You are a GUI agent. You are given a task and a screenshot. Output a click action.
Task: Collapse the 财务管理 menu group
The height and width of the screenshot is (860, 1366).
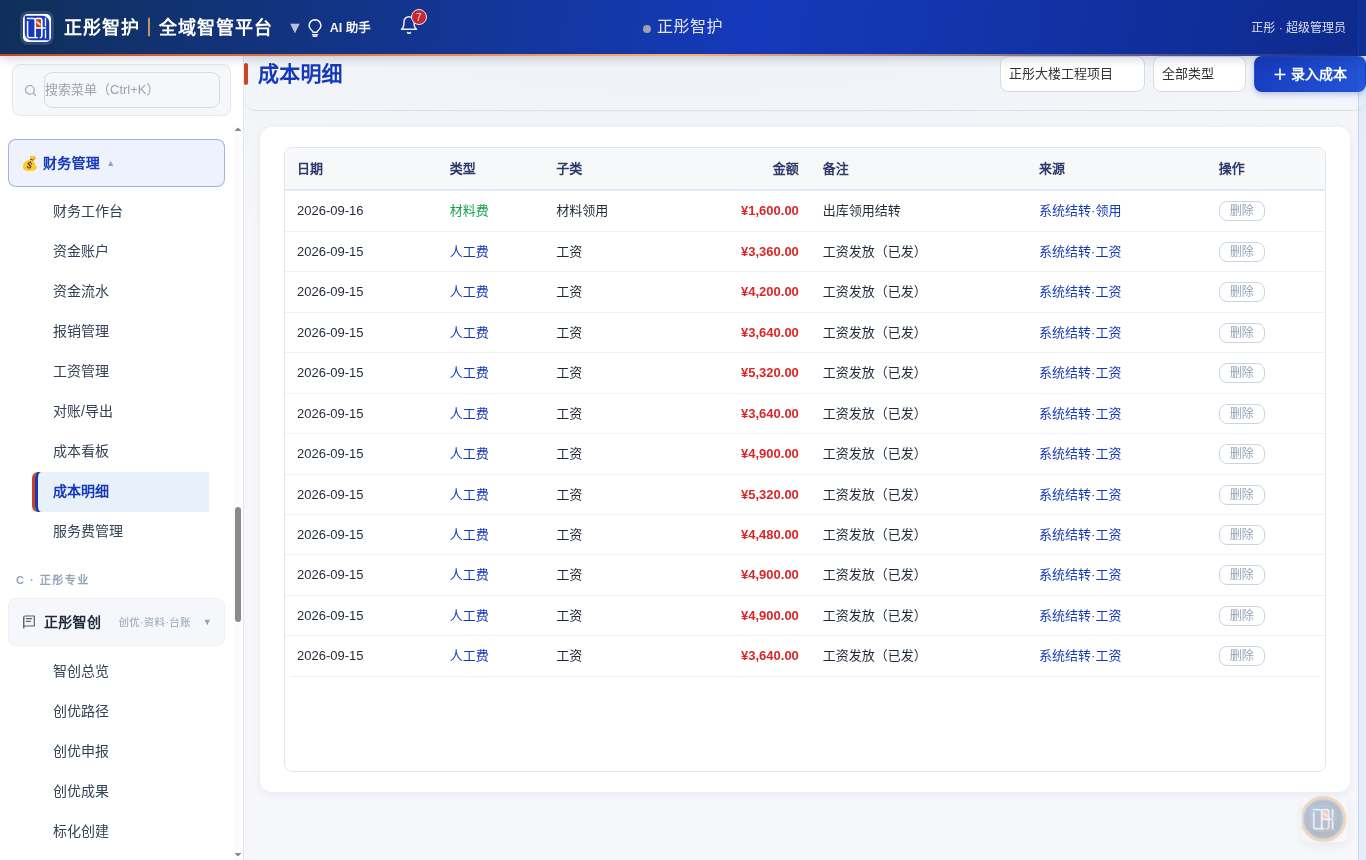pyautogui.click(x=116, y=163)
